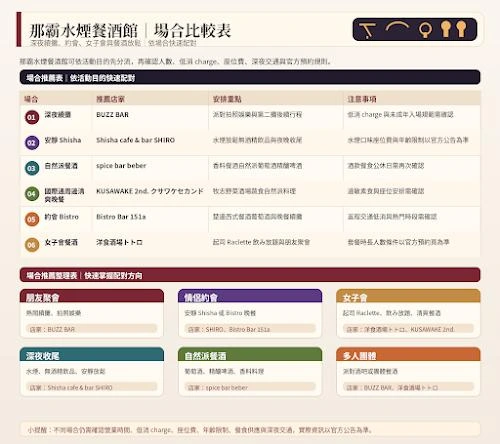Select the 朋友聚會 card header
500x444 pixels.
point(92,296)
